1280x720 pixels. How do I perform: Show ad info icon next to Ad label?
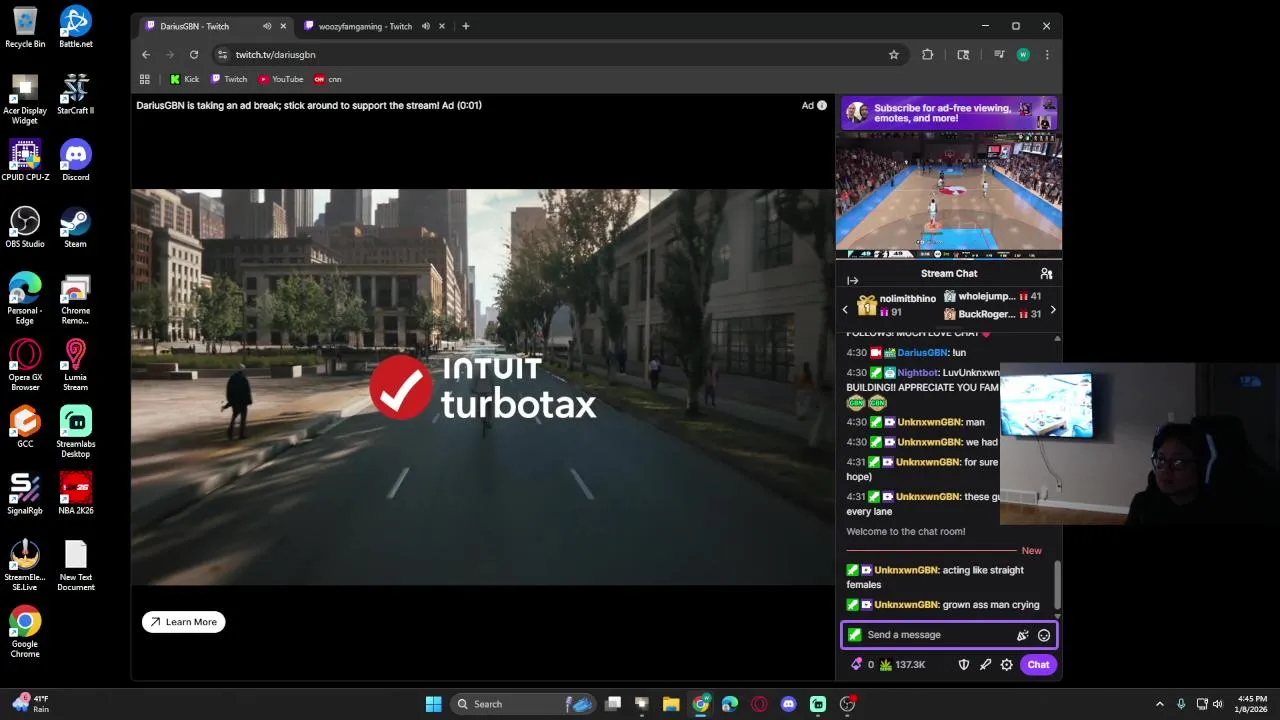822,105
